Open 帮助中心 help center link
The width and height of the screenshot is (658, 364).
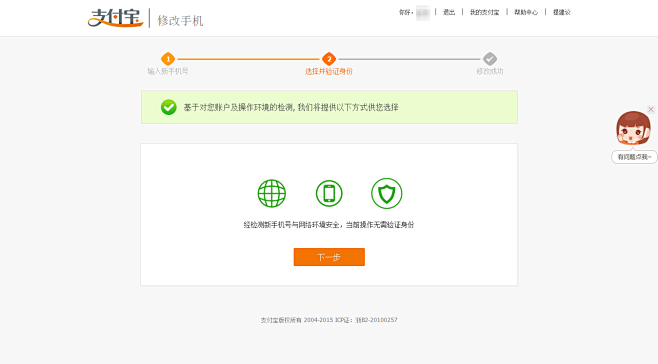coord(526,12)
